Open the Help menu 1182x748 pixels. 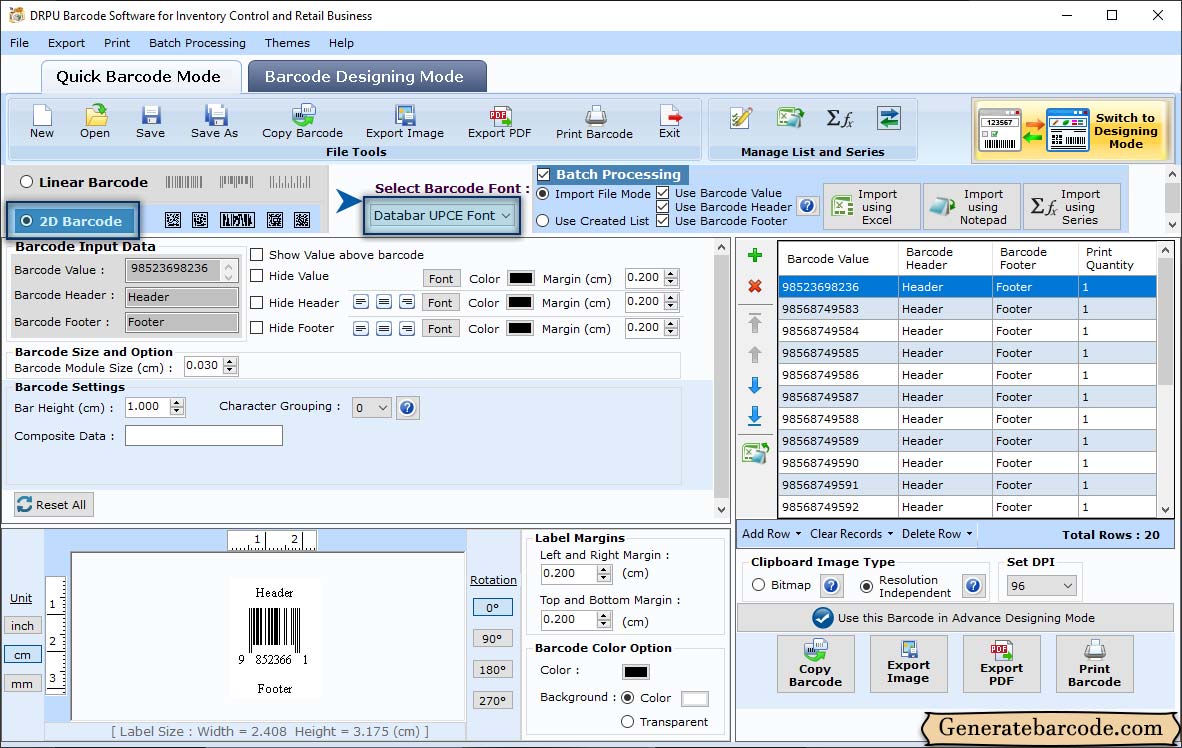[341, 43]
